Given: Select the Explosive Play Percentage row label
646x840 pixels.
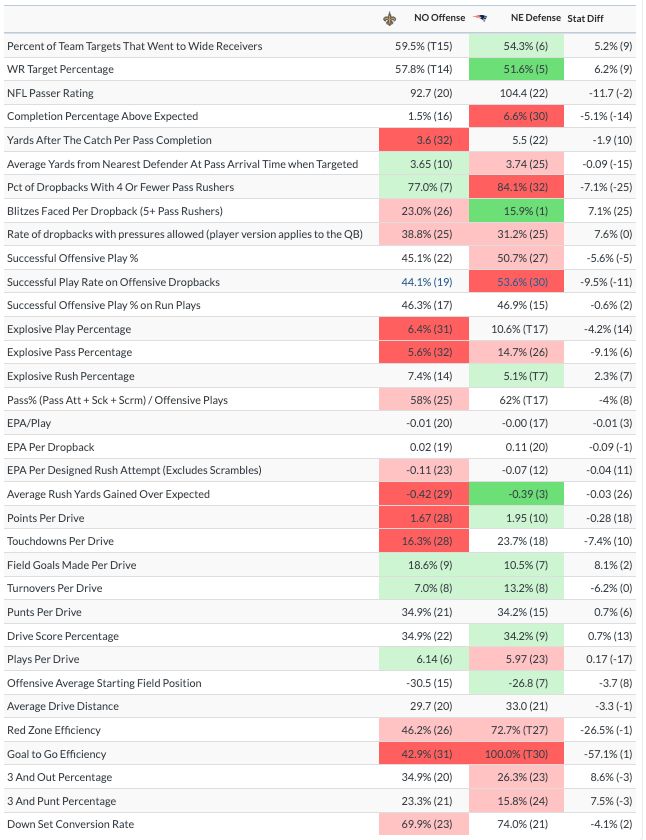Looking at the screenshot, I should point(69,329).
